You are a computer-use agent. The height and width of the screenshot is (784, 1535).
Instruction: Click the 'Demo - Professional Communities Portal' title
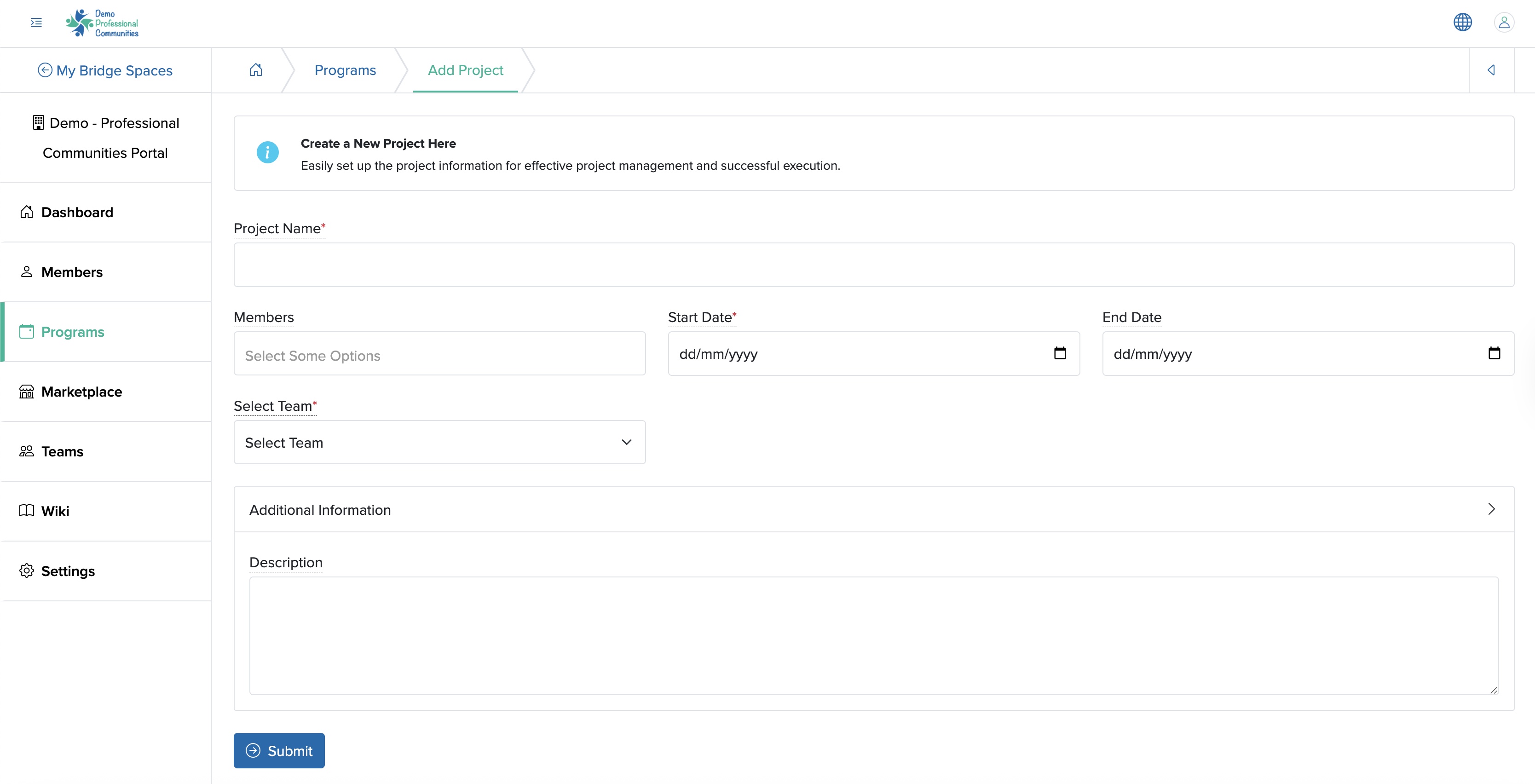(x=105, y=138)
